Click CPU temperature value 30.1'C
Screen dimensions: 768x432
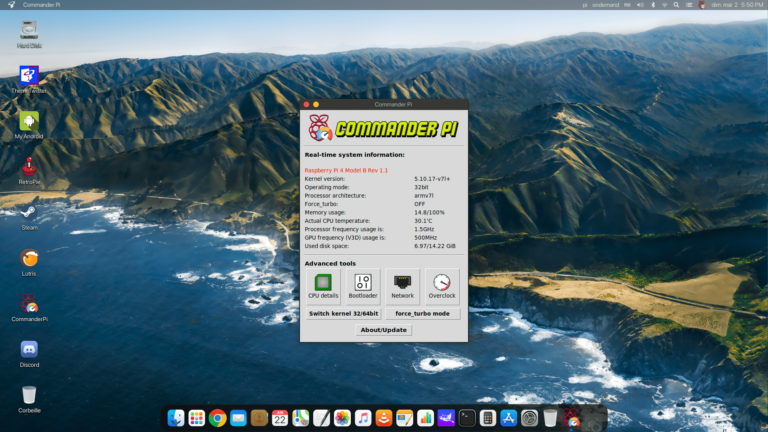tap(423, 221)
